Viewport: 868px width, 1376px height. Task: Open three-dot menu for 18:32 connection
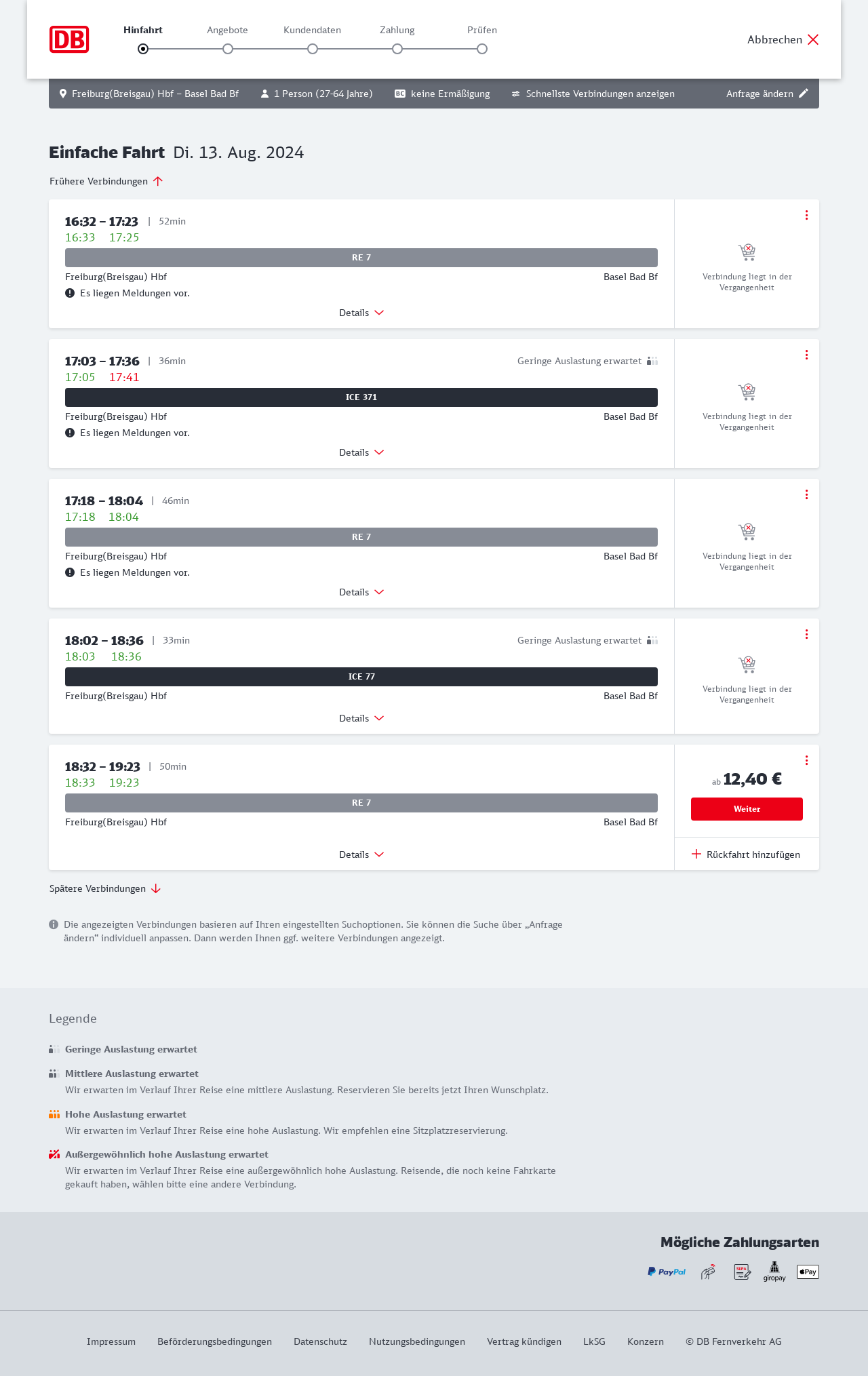[x=806, y=760]
